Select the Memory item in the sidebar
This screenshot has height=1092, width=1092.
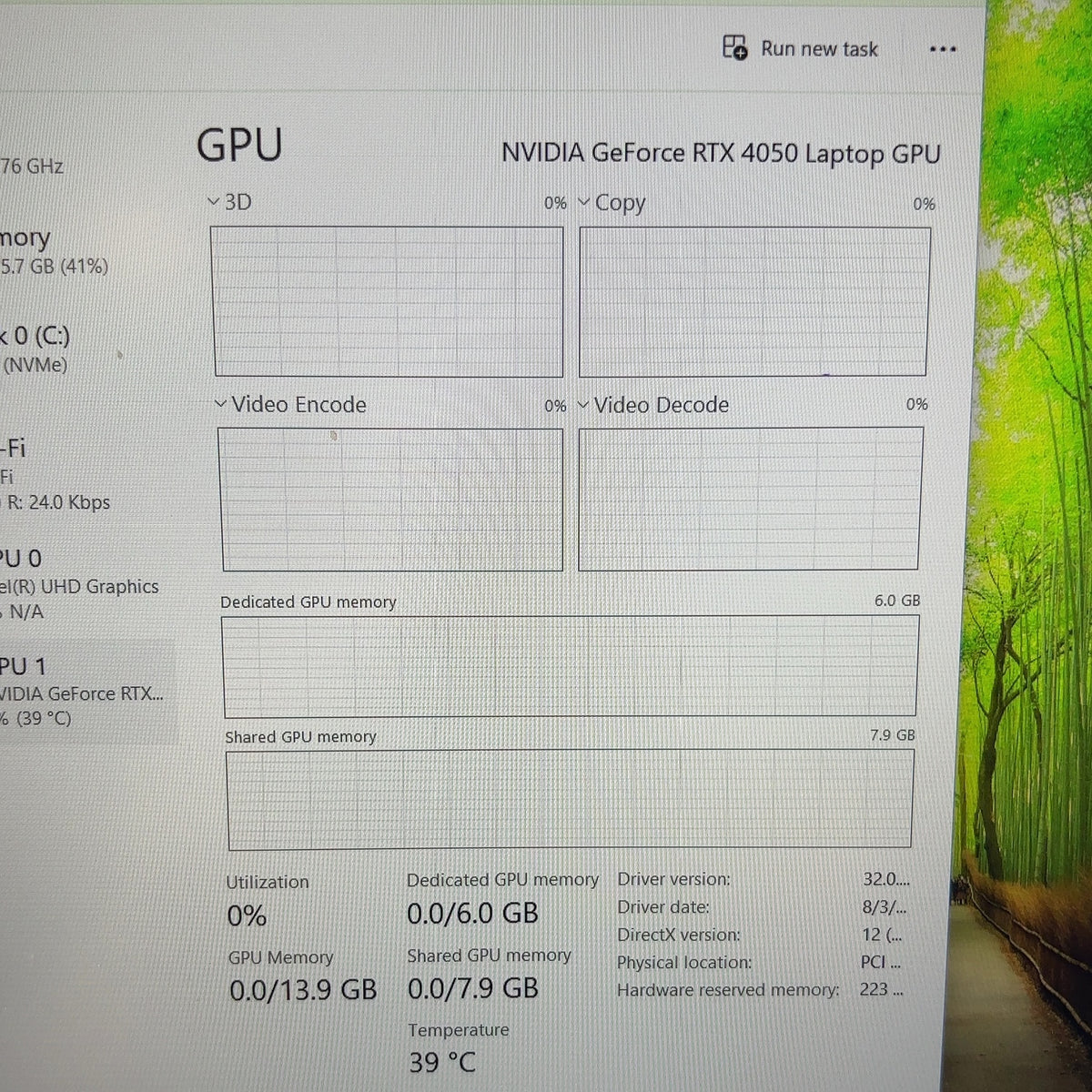click(x=55, y=251)
